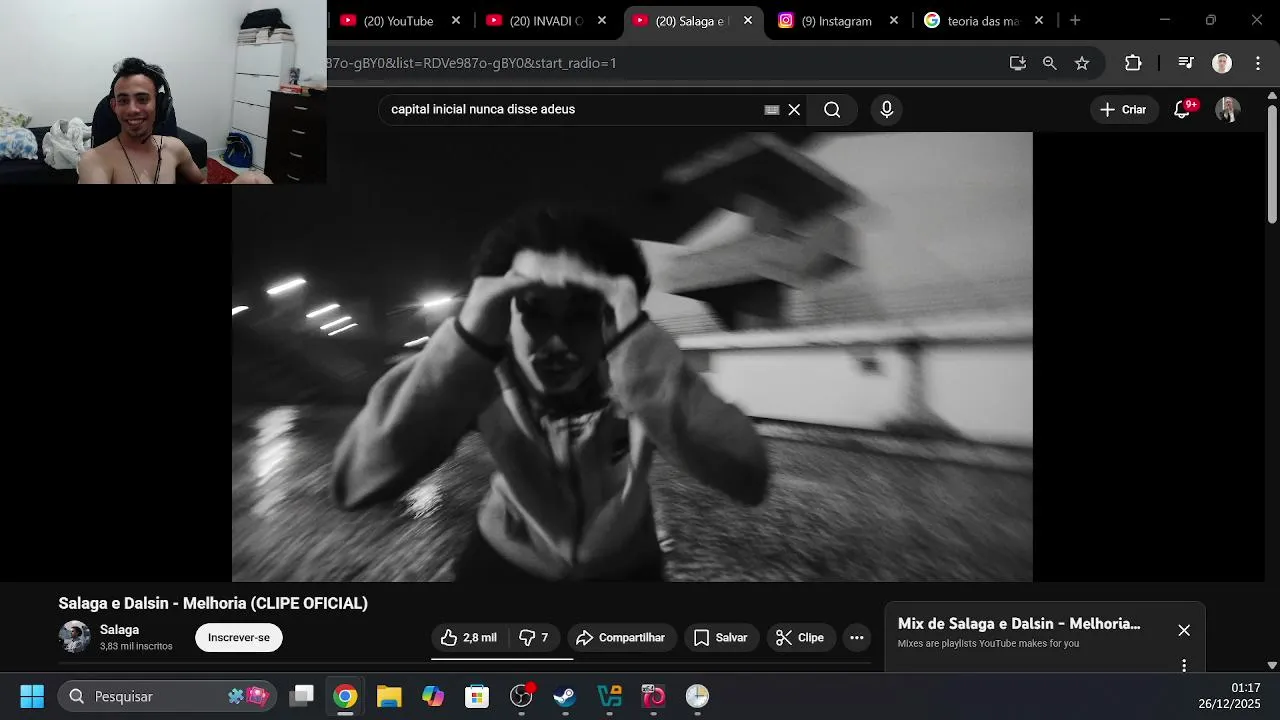Click the 'Criar' create button

[x=1124, y=110]
